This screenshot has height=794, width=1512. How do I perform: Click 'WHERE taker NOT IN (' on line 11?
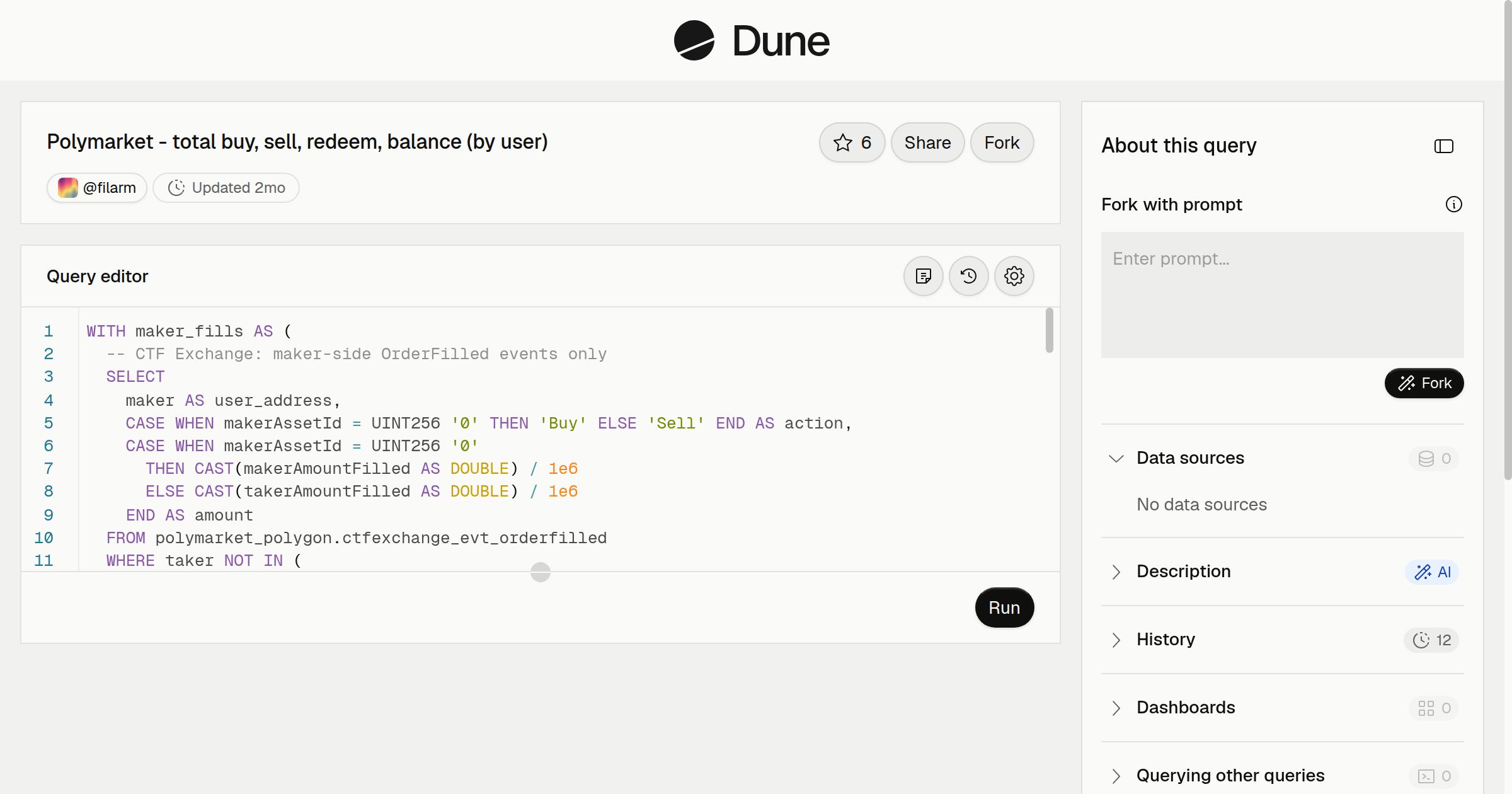pos(204,561)
